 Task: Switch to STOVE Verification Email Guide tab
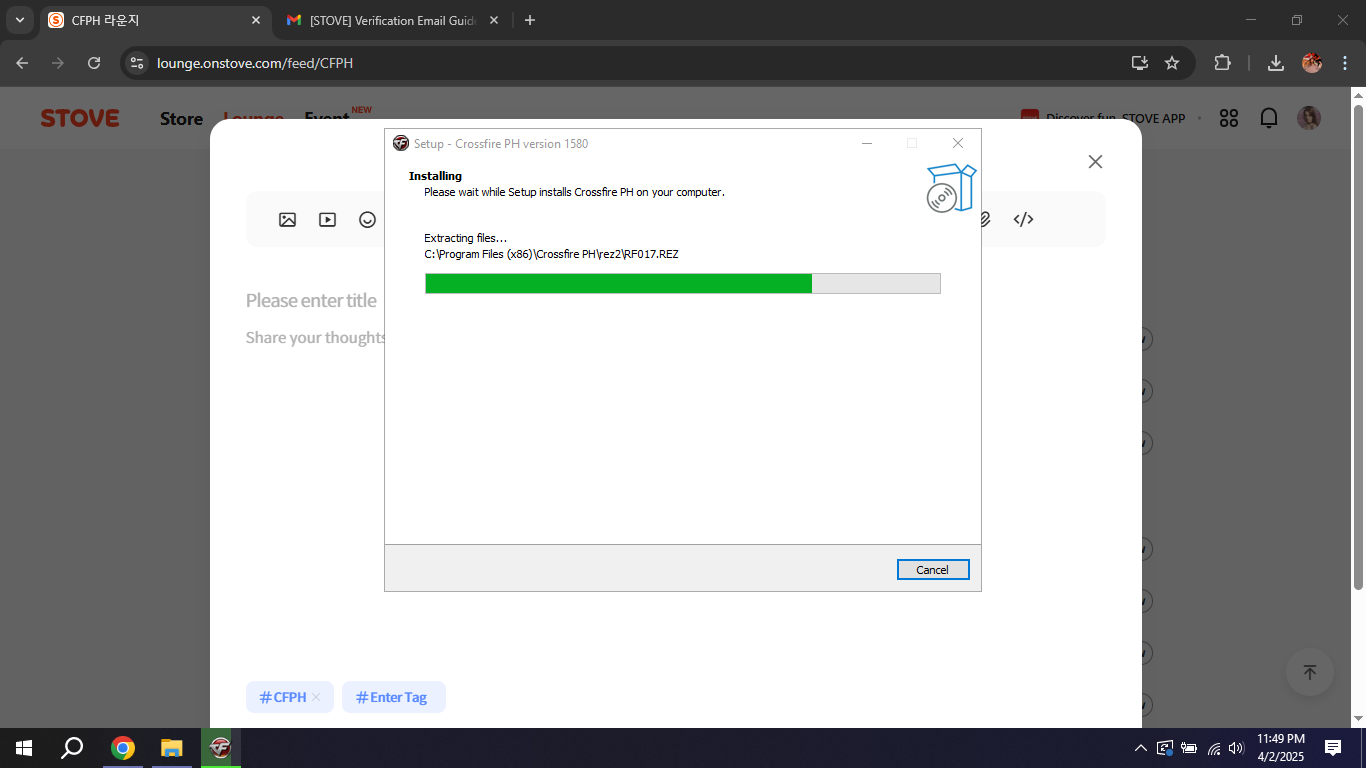[392, 20]
